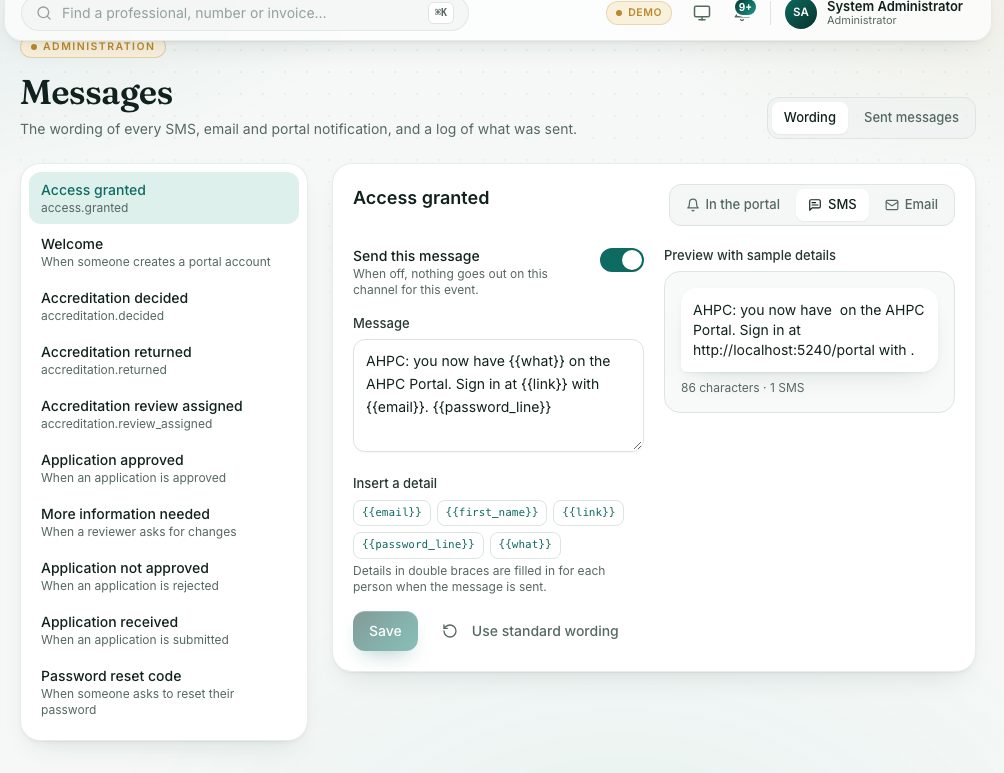Click the SMS chat bubble icon

(814, 205)
